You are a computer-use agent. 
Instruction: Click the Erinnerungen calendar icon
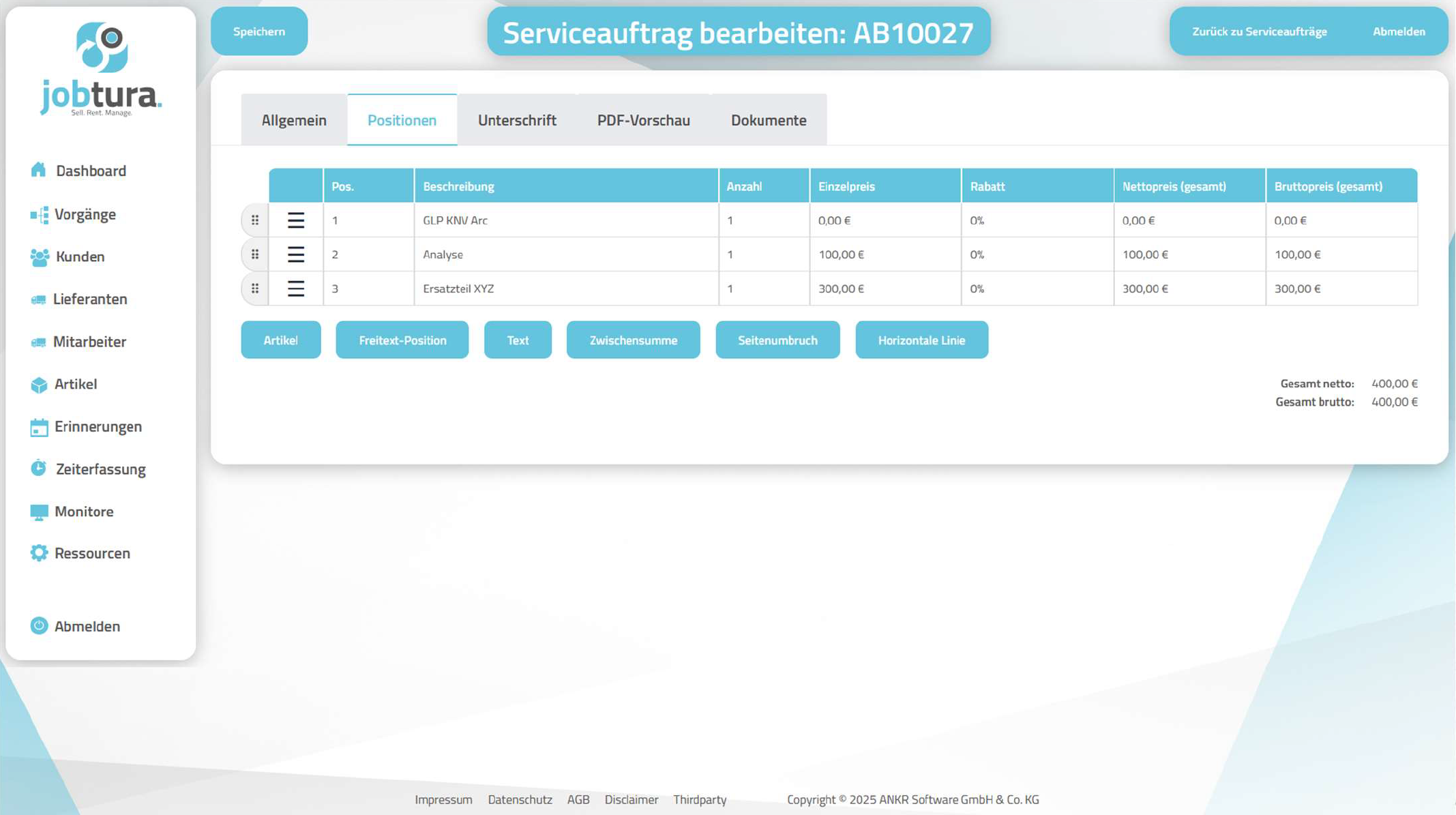coord(39,427)
